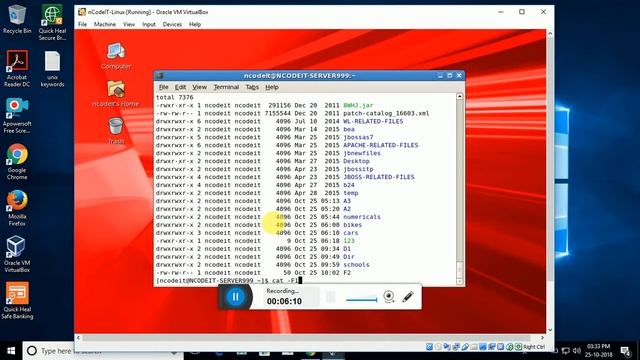Click VirtualBox horizontal scrollbar left arrow
Viewport: 640px width, 360px height.
coord(78,338)
